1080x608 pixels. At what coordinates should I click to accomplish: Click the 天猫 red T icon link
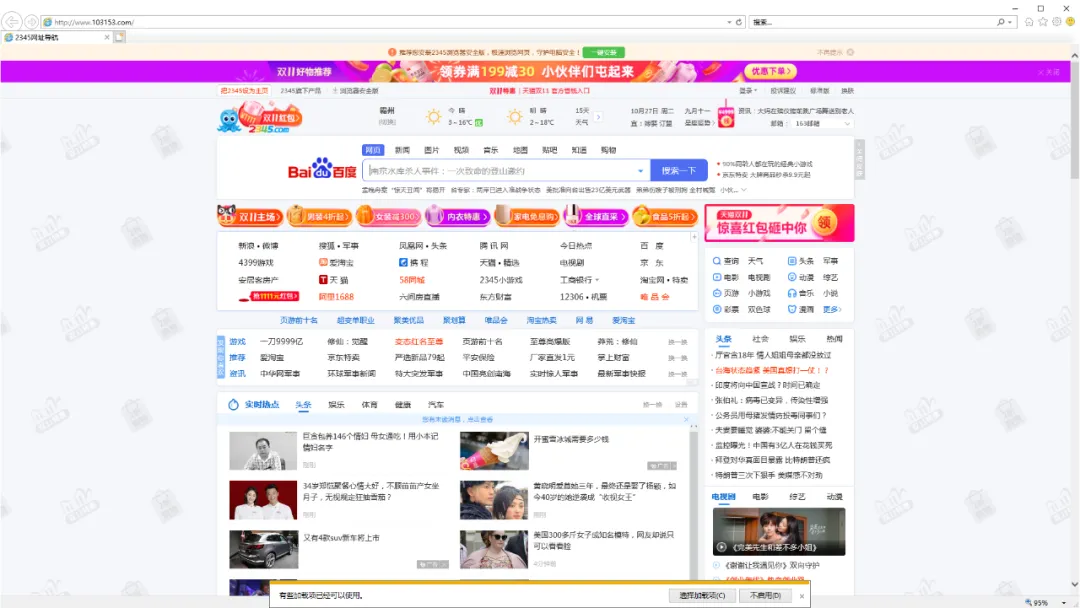(x=323, y=280)
